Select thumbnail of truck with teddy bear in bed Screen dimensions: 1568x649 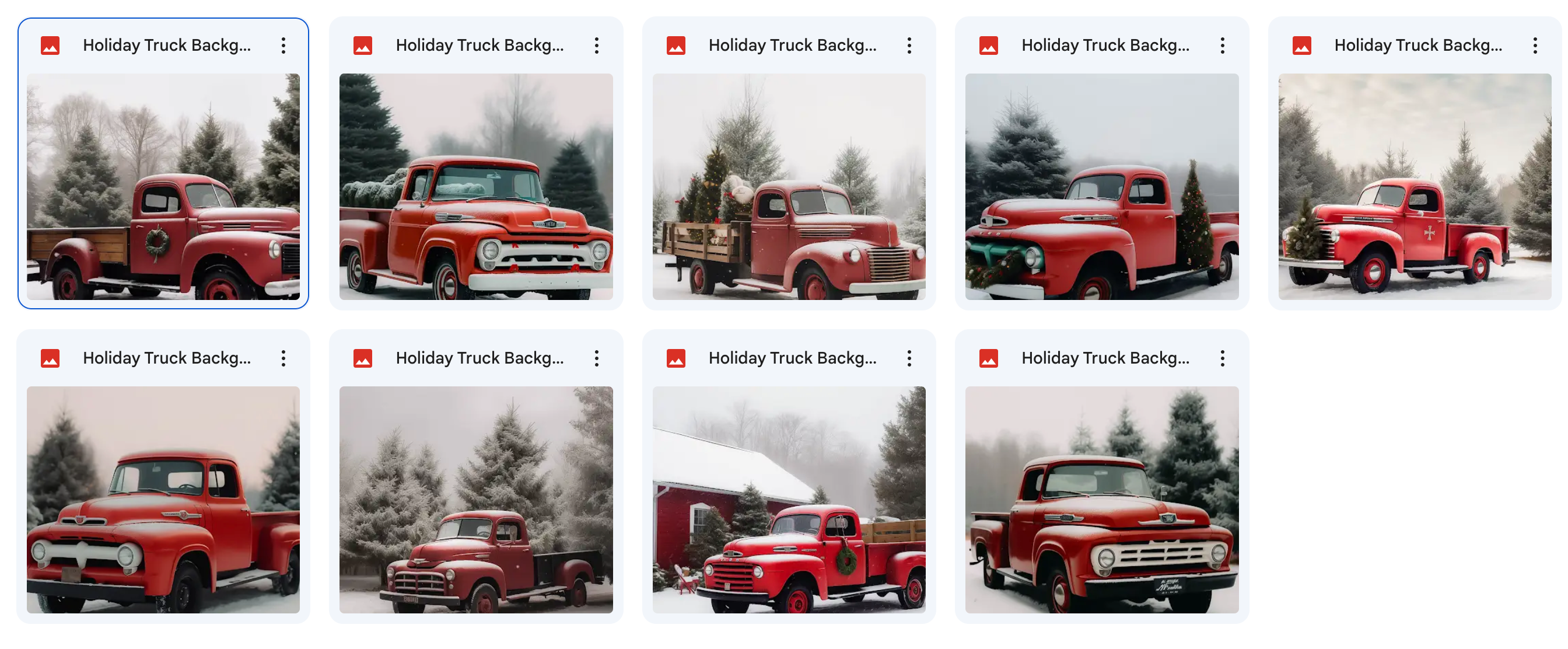[789, 187]
